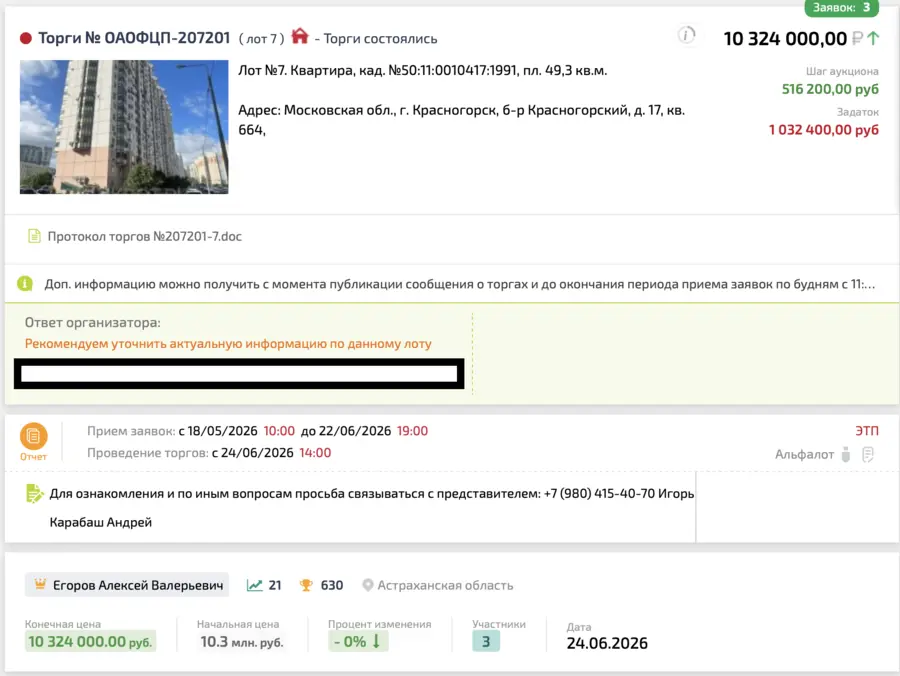Click location pin beside Астраханская область
The image size is (900, 676).
pyautogui.click(x=367, y=585)
